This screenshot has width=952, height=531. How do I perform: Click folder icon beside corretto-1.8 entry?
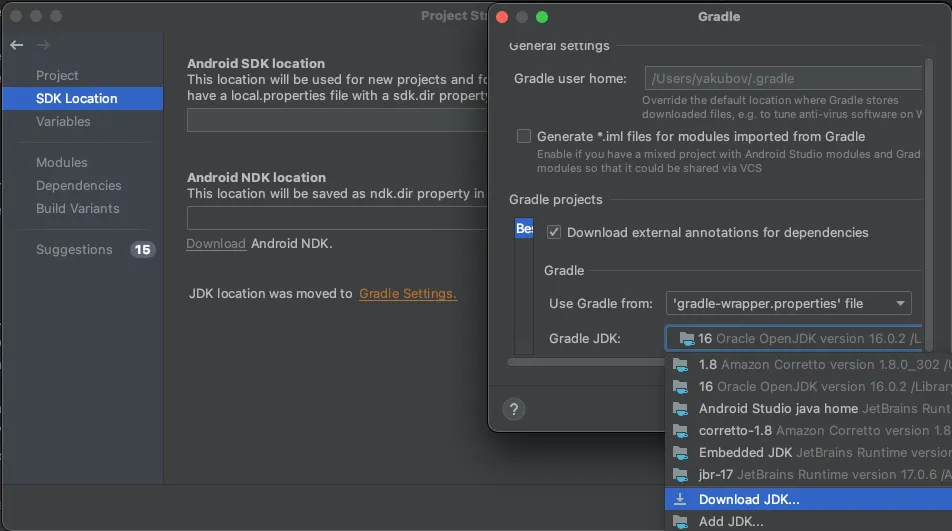[x=681, y=431]
